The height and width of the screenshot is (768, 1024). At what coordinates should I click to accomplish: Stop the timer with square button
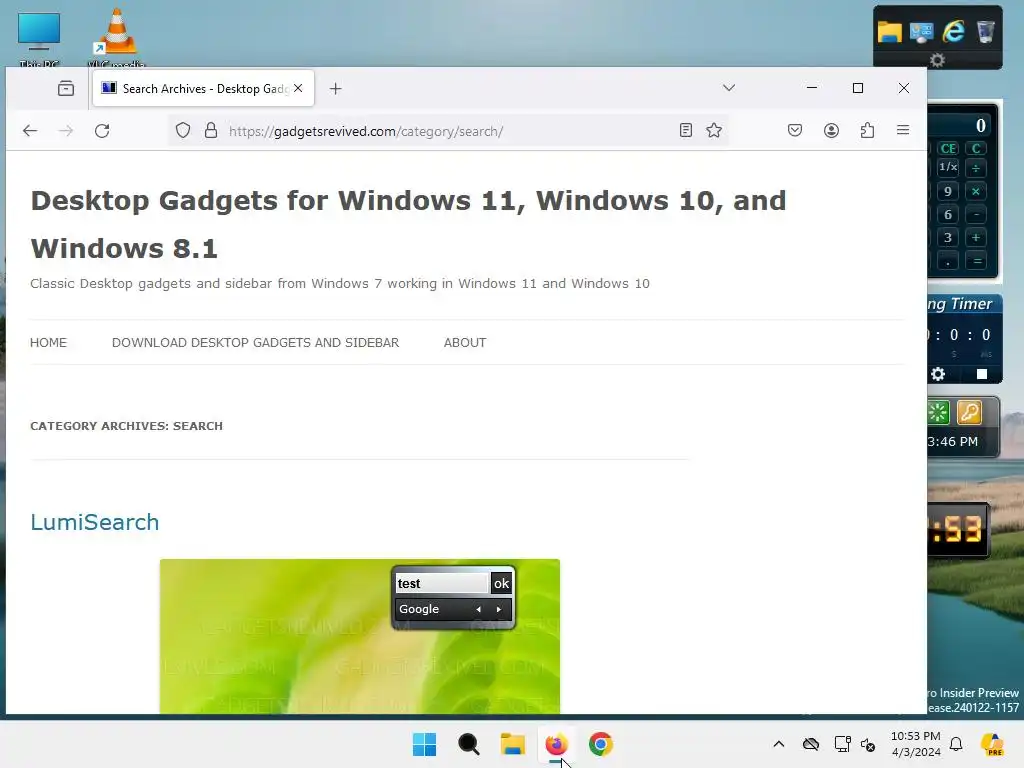[982, 374]
